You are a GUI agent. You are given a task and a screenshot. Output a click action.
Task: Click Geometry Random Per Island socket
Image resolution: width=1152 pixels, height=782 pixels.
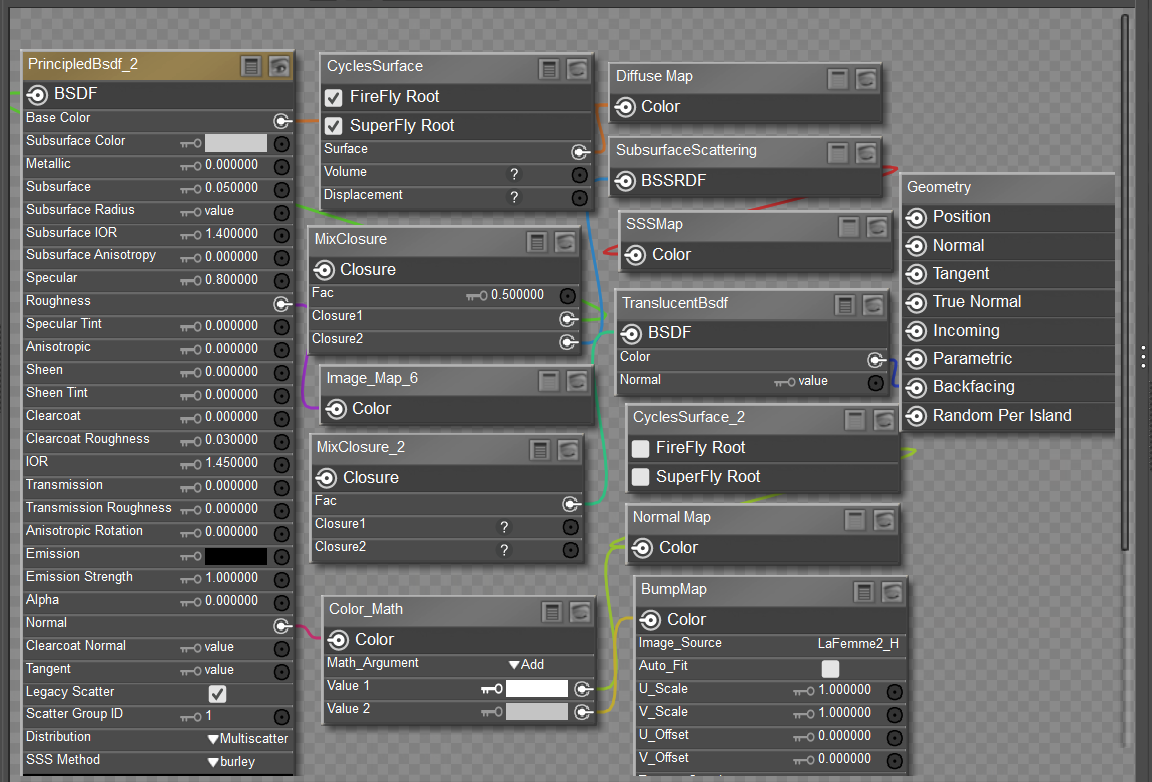pos(915,417)
